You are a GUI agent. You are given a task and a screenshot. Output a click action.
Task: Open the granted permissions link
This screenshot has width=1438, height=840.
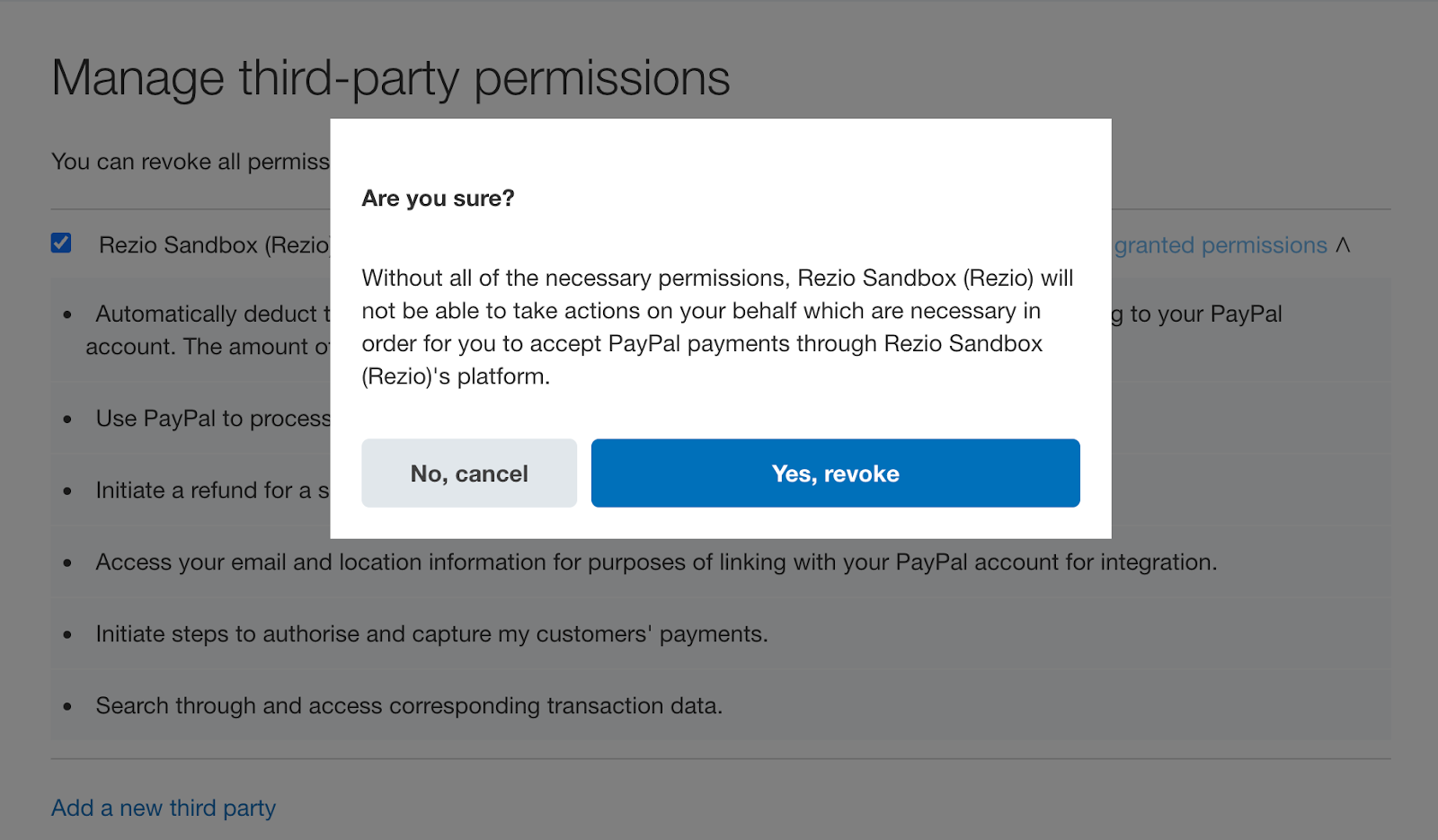1220,245
